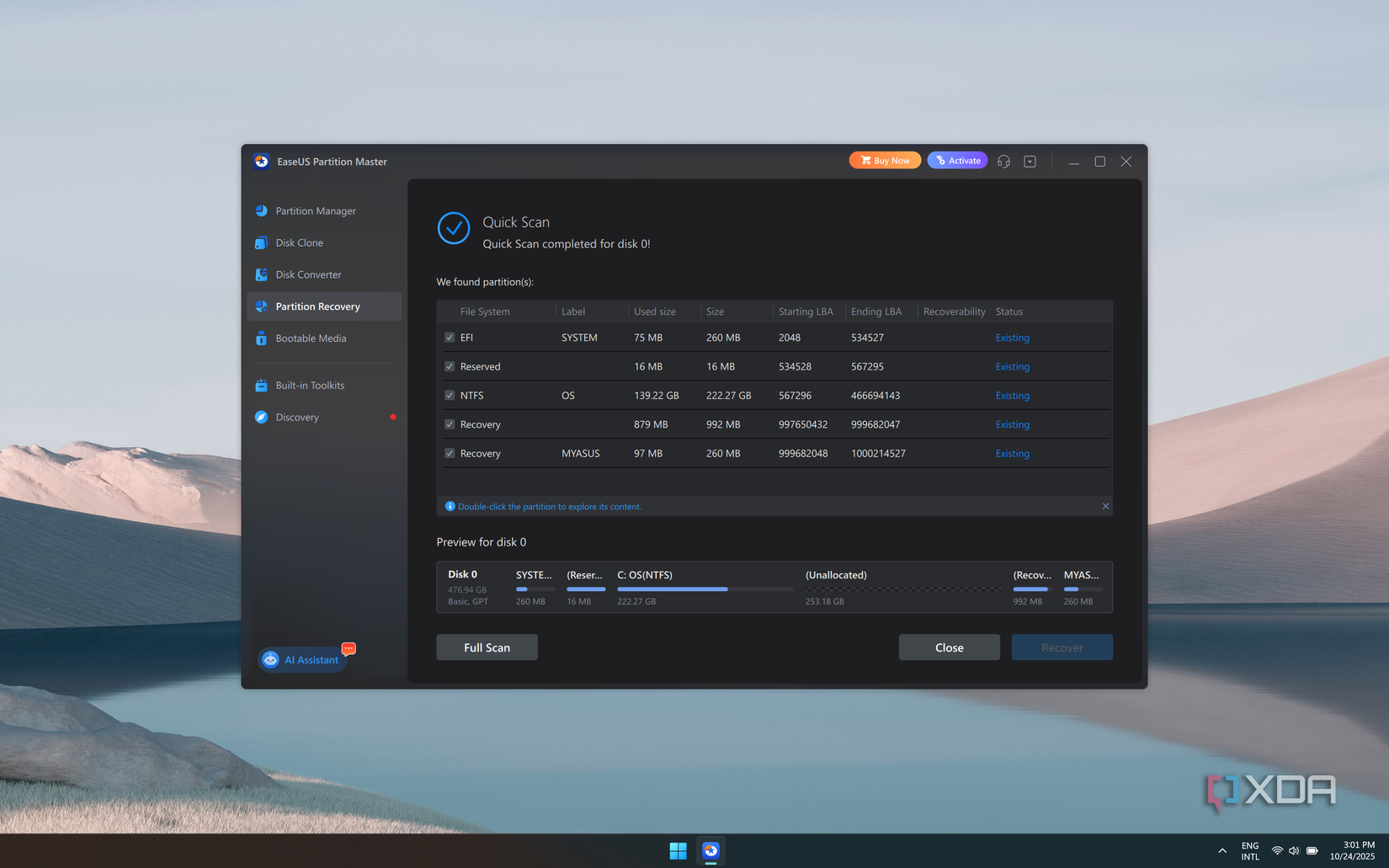The image size is (1389, 868).
Task: Open the AI Assistant
Action: tap(303, 660)
